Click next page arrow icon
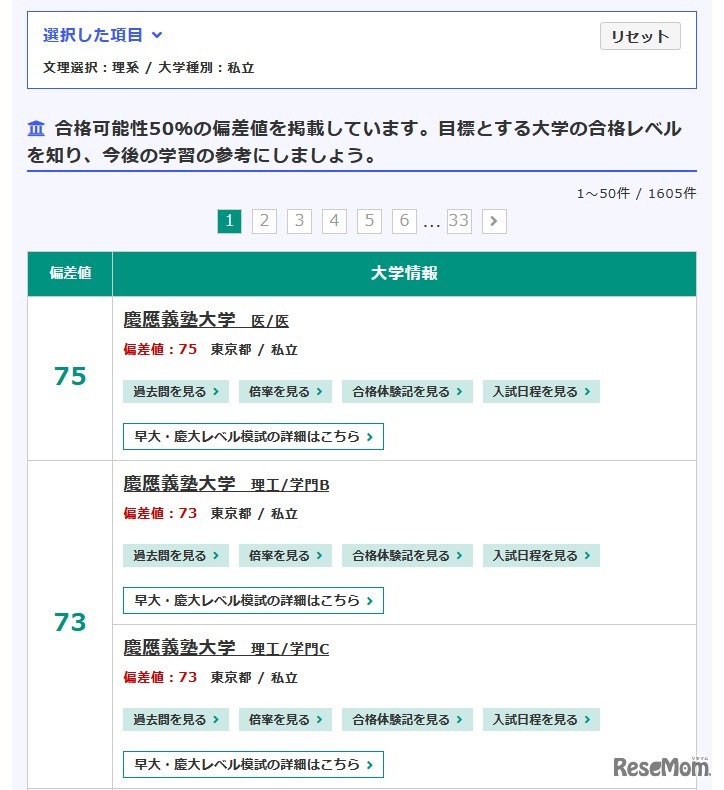The image size is (724, 790). click(x=494, y=221)
